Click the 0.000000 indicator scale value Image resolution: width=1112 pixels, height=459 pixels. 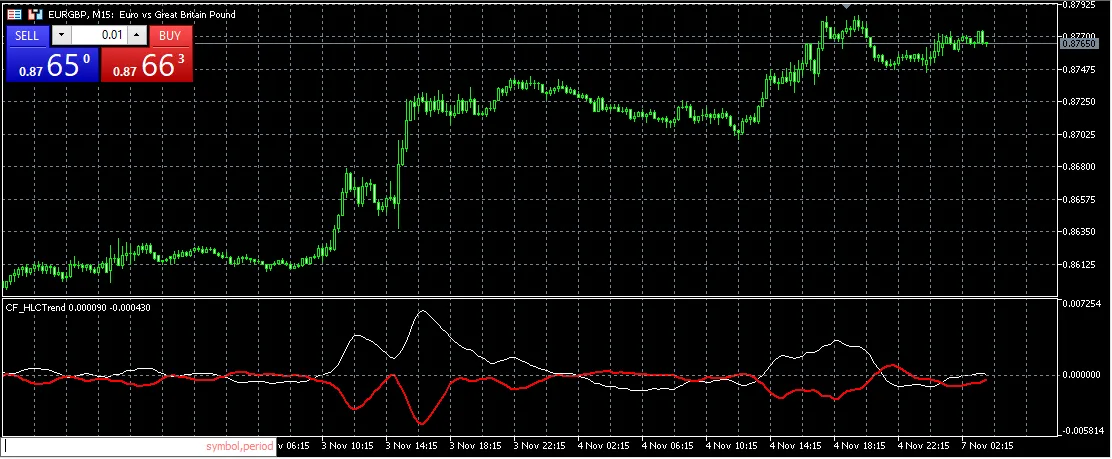(x=1083, y=375)
